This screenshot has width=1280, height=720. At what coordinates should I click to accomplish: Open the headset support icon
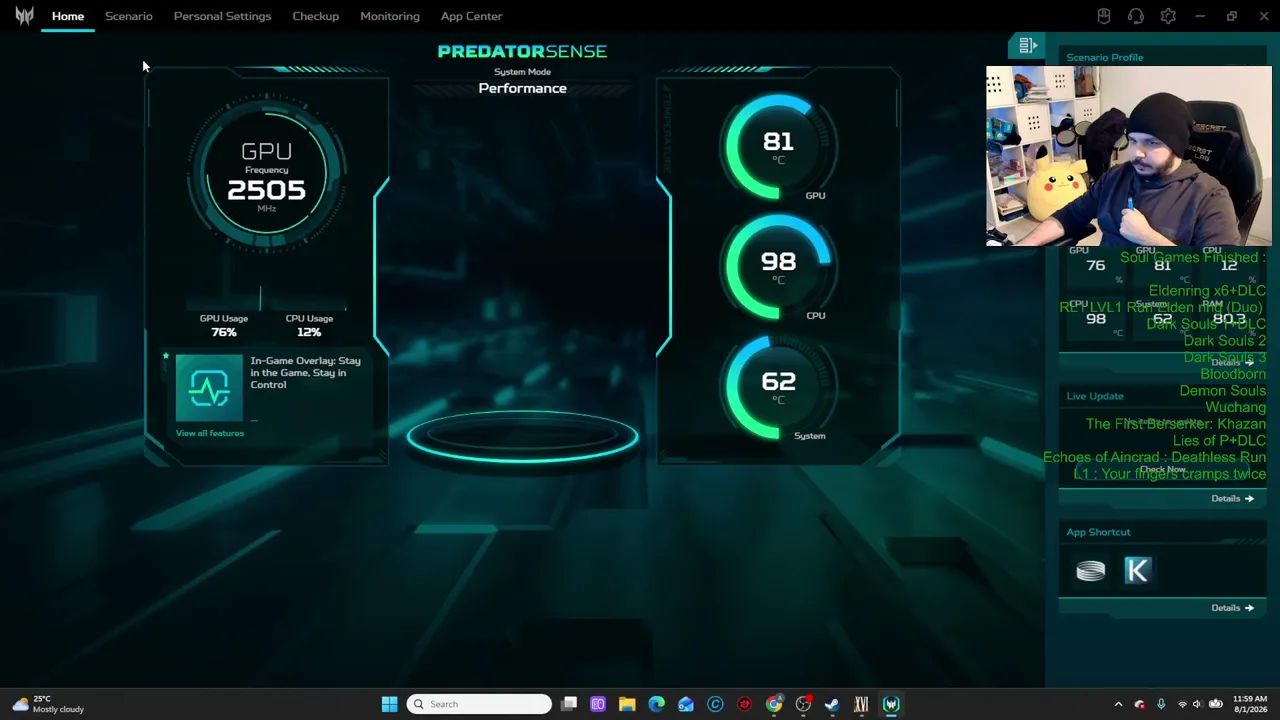tap(1136, 16)
